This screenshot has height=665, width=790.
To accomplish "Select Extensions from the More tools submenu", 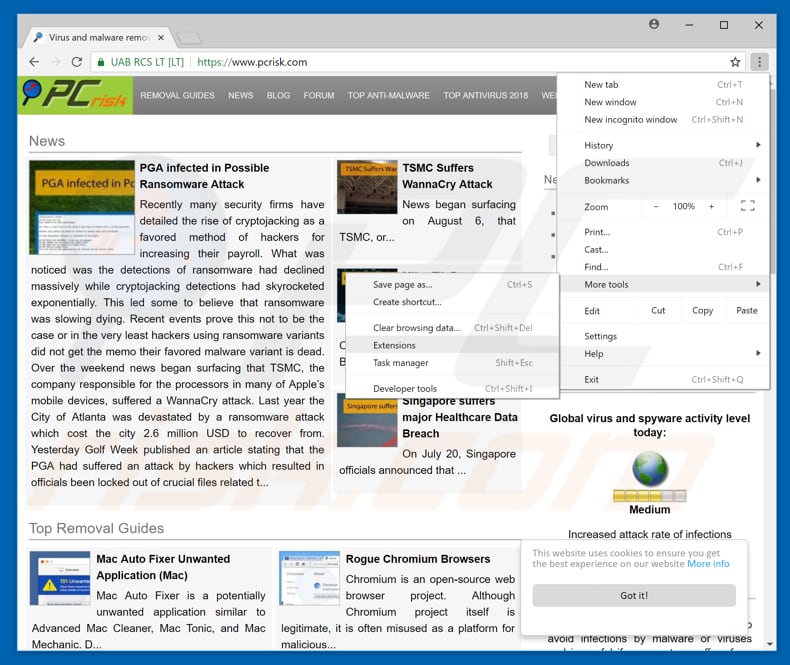I will (394, 345).
